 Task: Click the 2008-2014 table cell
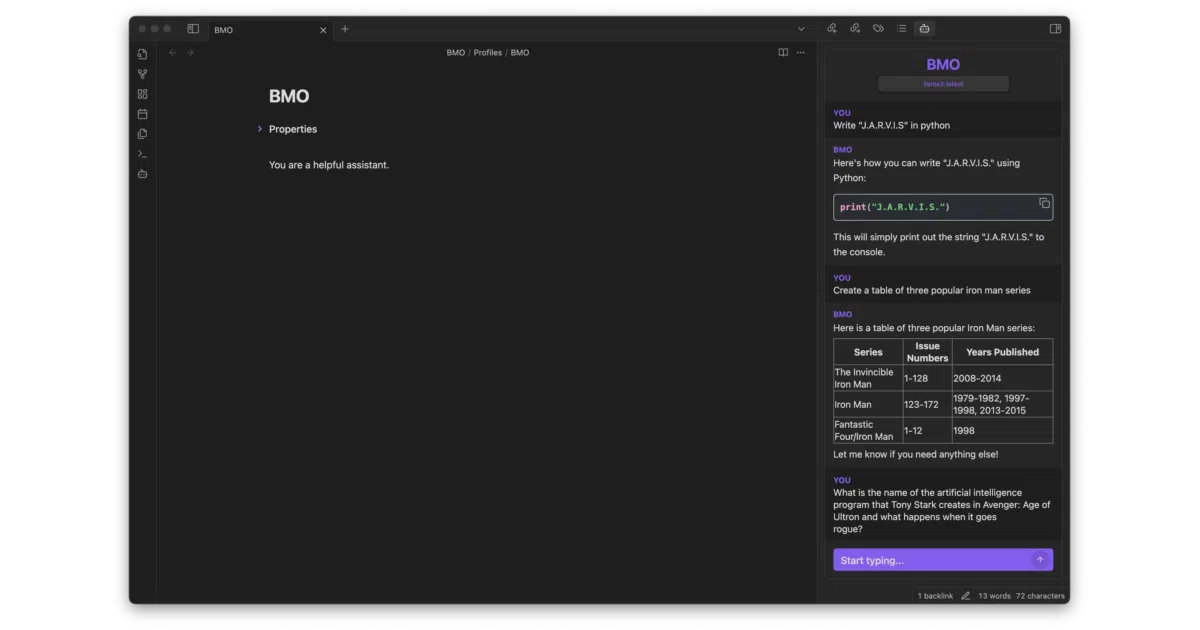click(1002, 378)
